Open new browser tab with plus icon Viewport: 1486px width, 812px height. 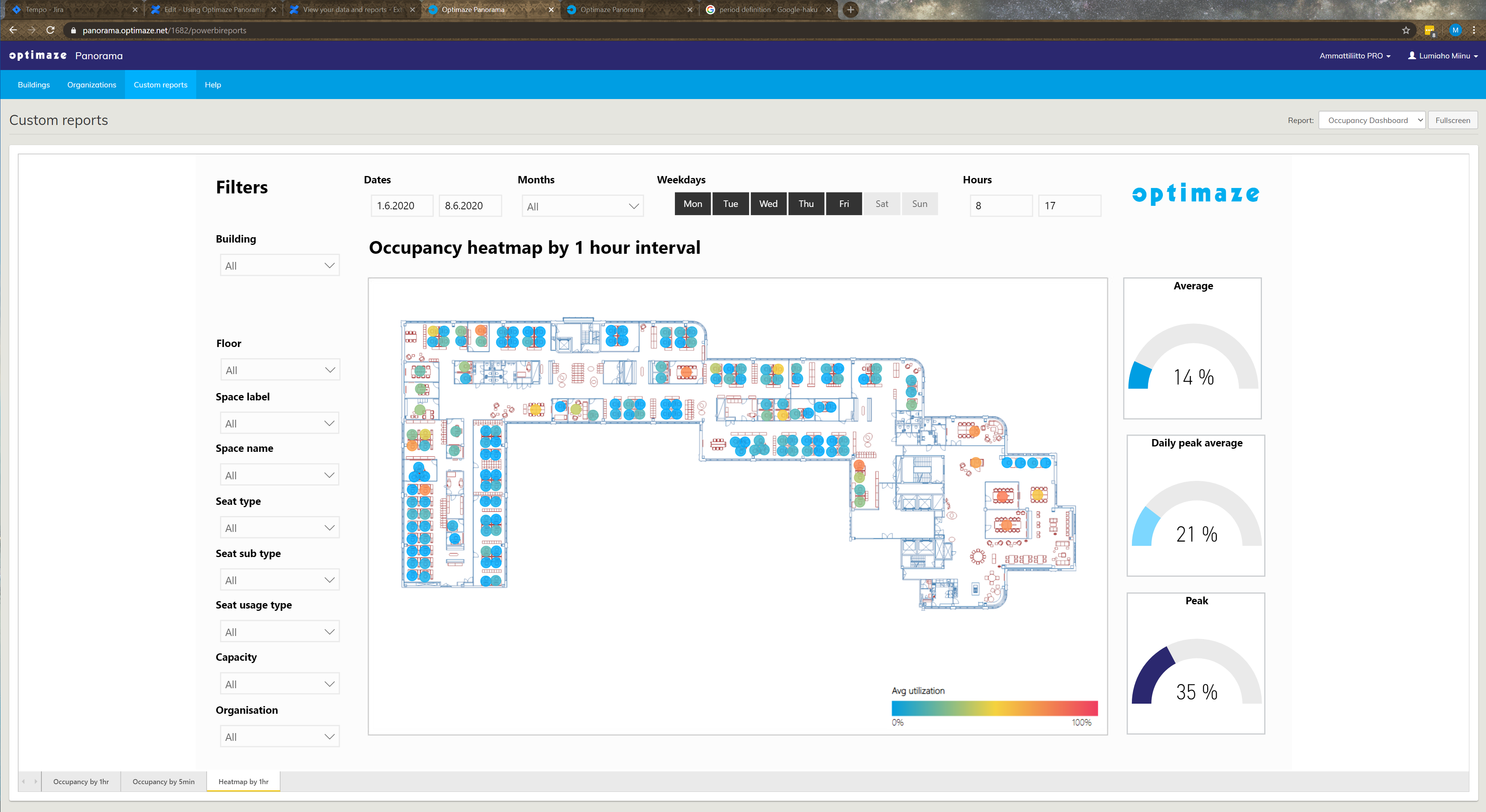point(850,9)
